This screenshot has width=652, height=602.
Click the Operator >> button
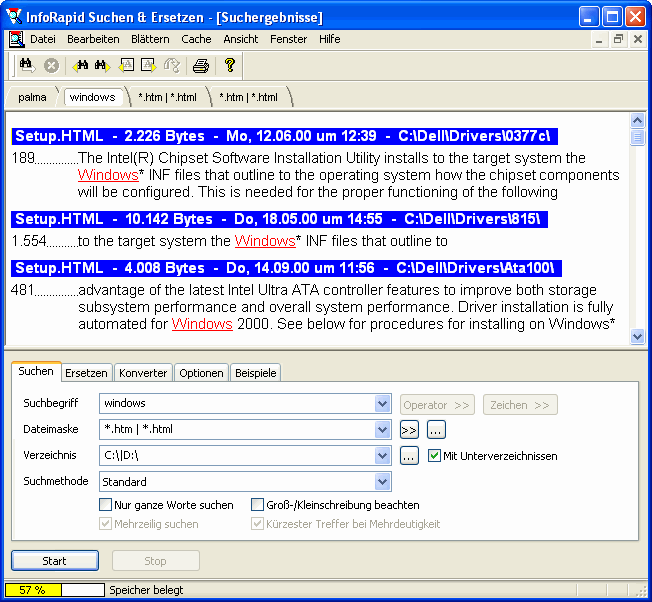pyautogui.click(x=437, y=405)
